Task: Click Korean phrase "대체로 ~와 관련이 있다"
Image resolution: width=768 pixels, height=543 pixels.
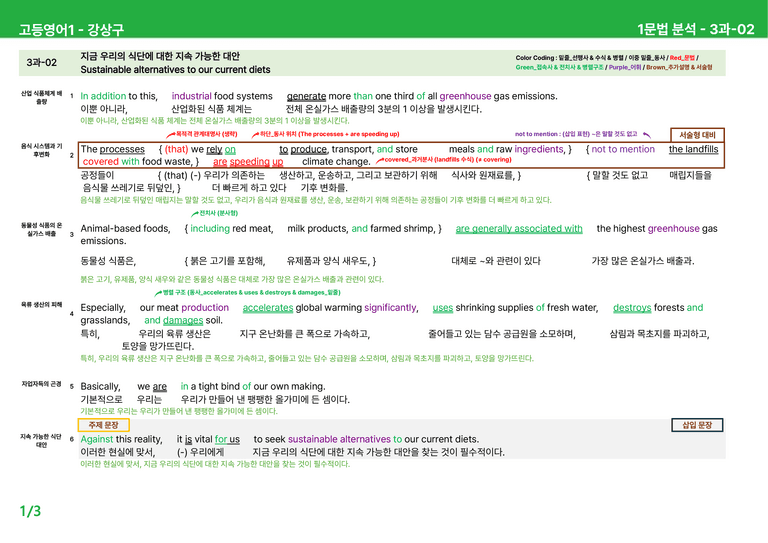Action: coord(496,261)
